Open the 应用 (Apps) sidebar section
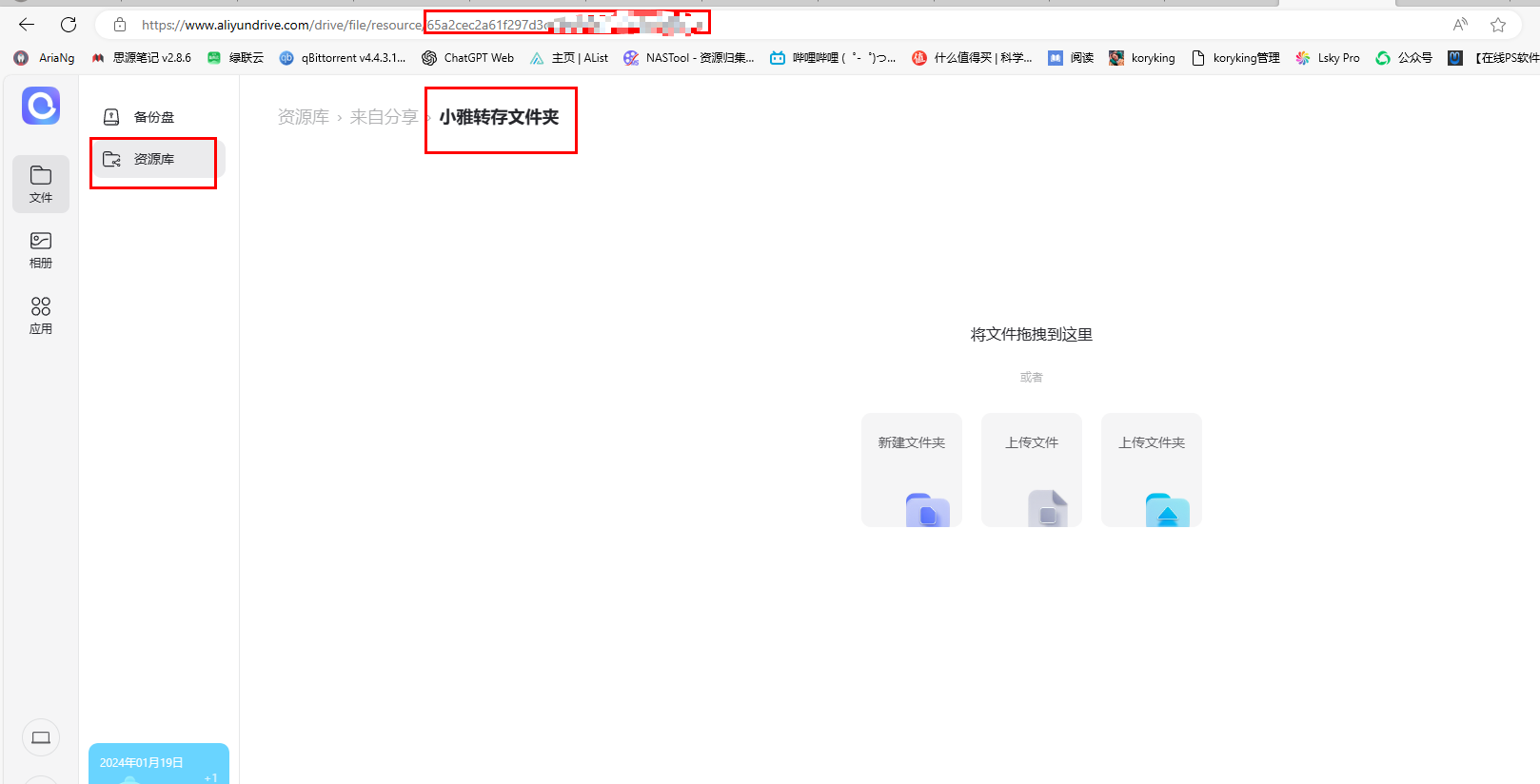Image resolution: width=1540 pixels, height=784 pixels. (x=41, y=316)
